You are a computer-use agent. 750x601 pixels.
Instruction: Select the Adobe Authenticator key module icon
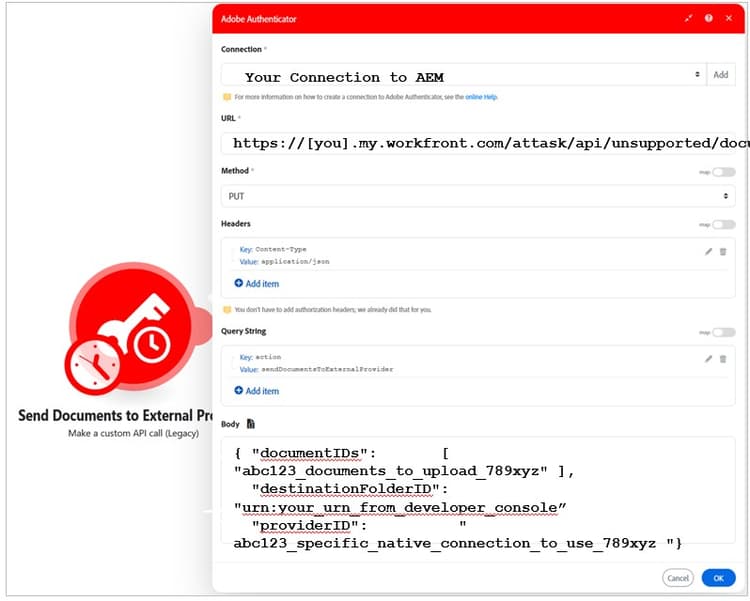tap(133, 327)
